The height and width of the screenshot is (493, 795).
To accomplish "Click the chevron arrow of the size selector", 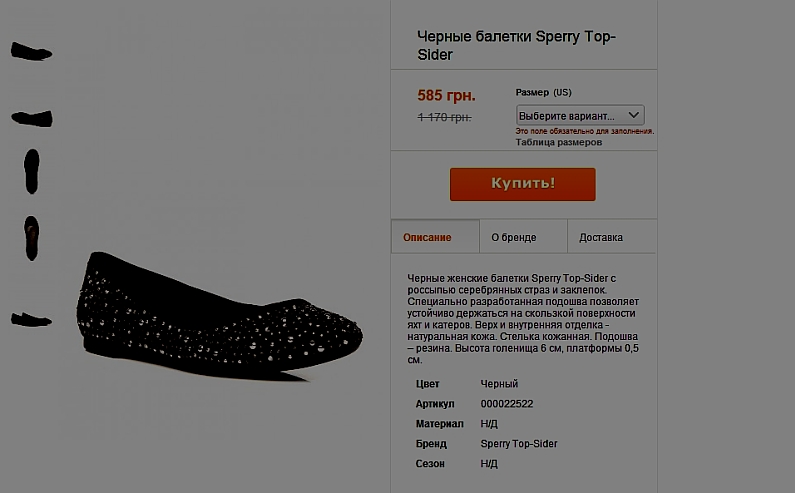I will pyautogui.click(x=634, y=116).
